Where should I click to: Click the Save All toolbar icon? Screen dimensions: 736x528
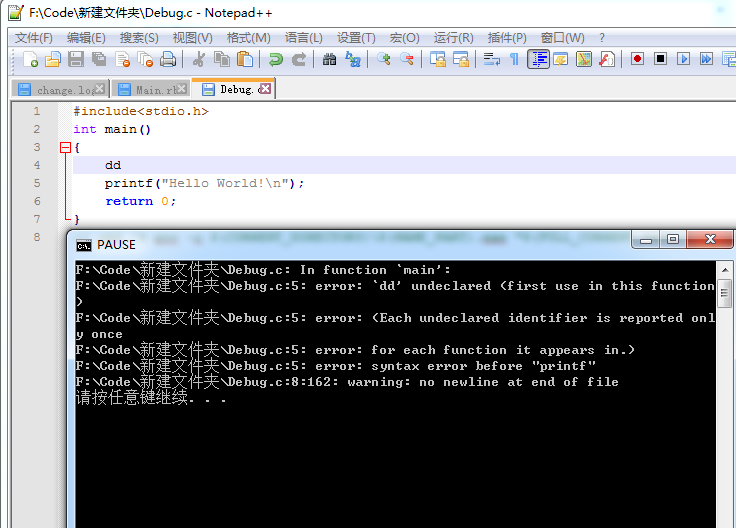[99, 60]
